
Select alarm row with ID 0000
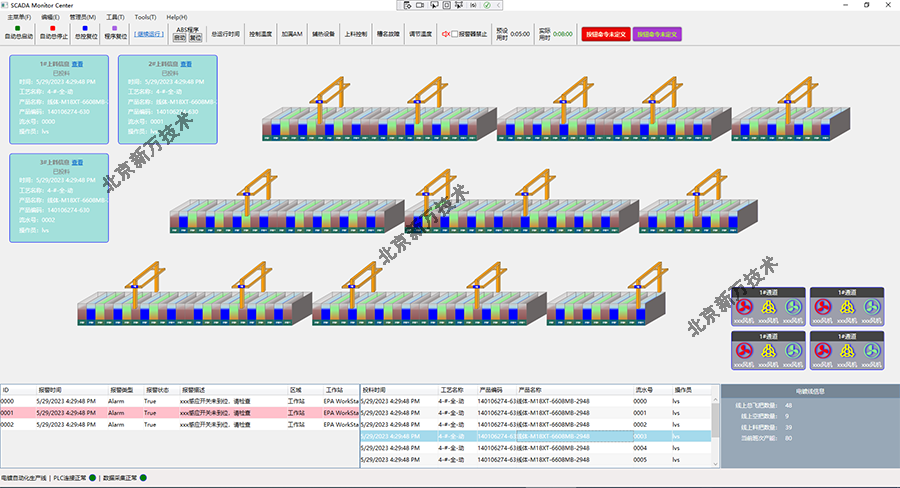[180, 401]
